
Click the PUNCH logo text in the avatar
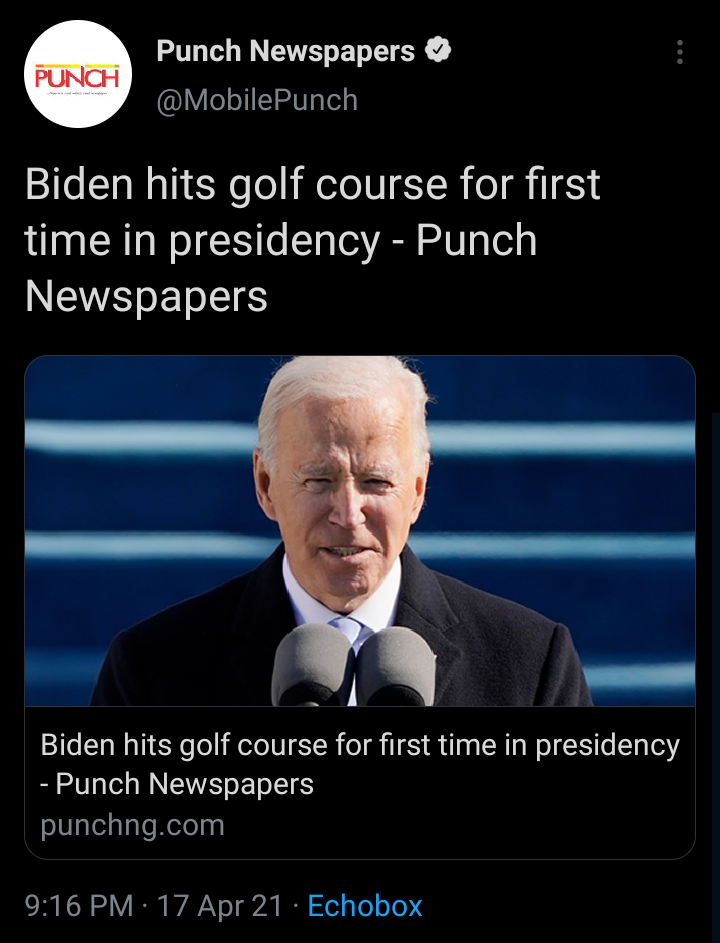click(77, 78)
